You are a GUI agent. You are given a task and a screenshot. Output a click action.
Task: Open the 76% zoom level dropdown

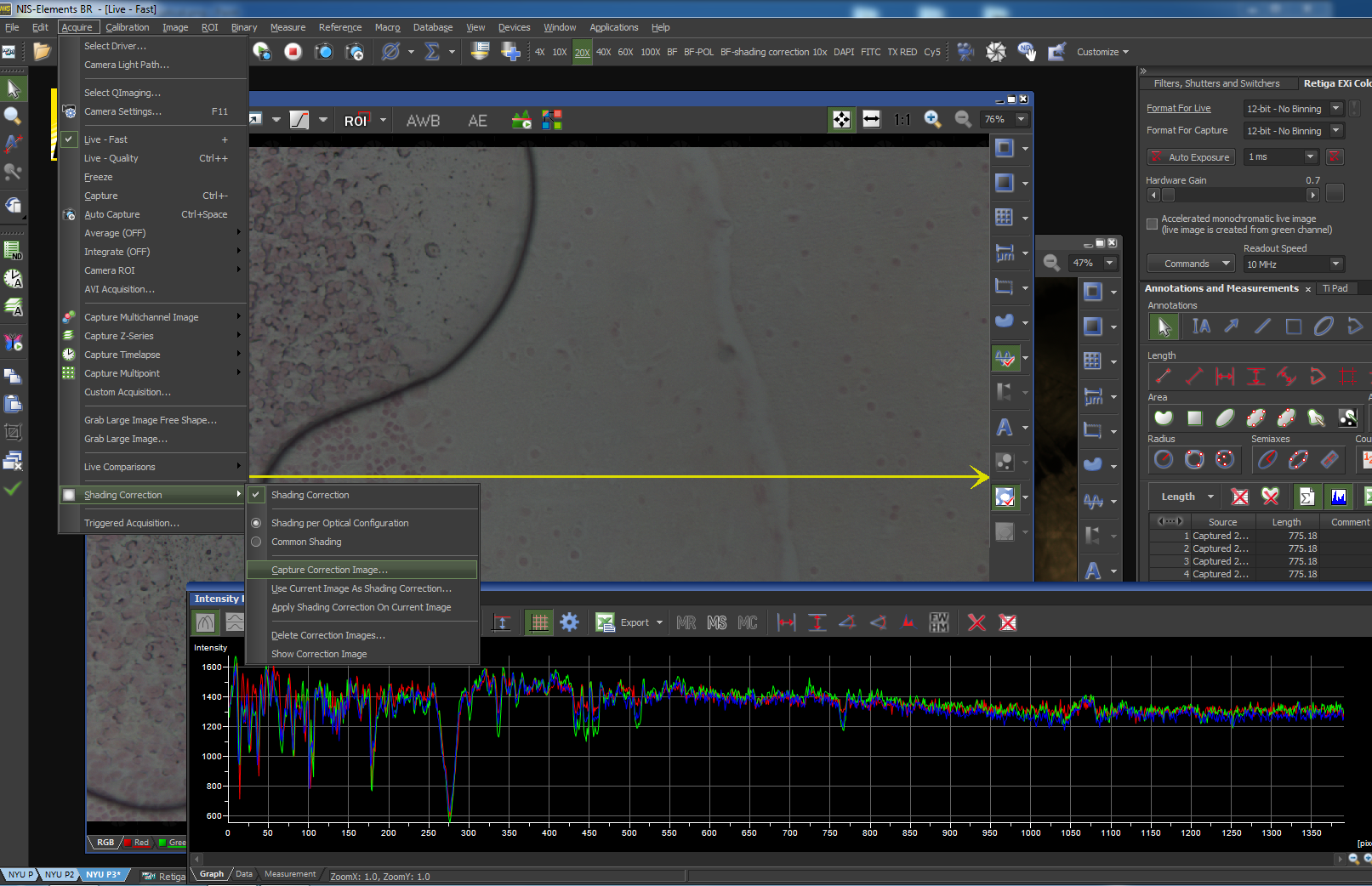(x=1022, y=120)
